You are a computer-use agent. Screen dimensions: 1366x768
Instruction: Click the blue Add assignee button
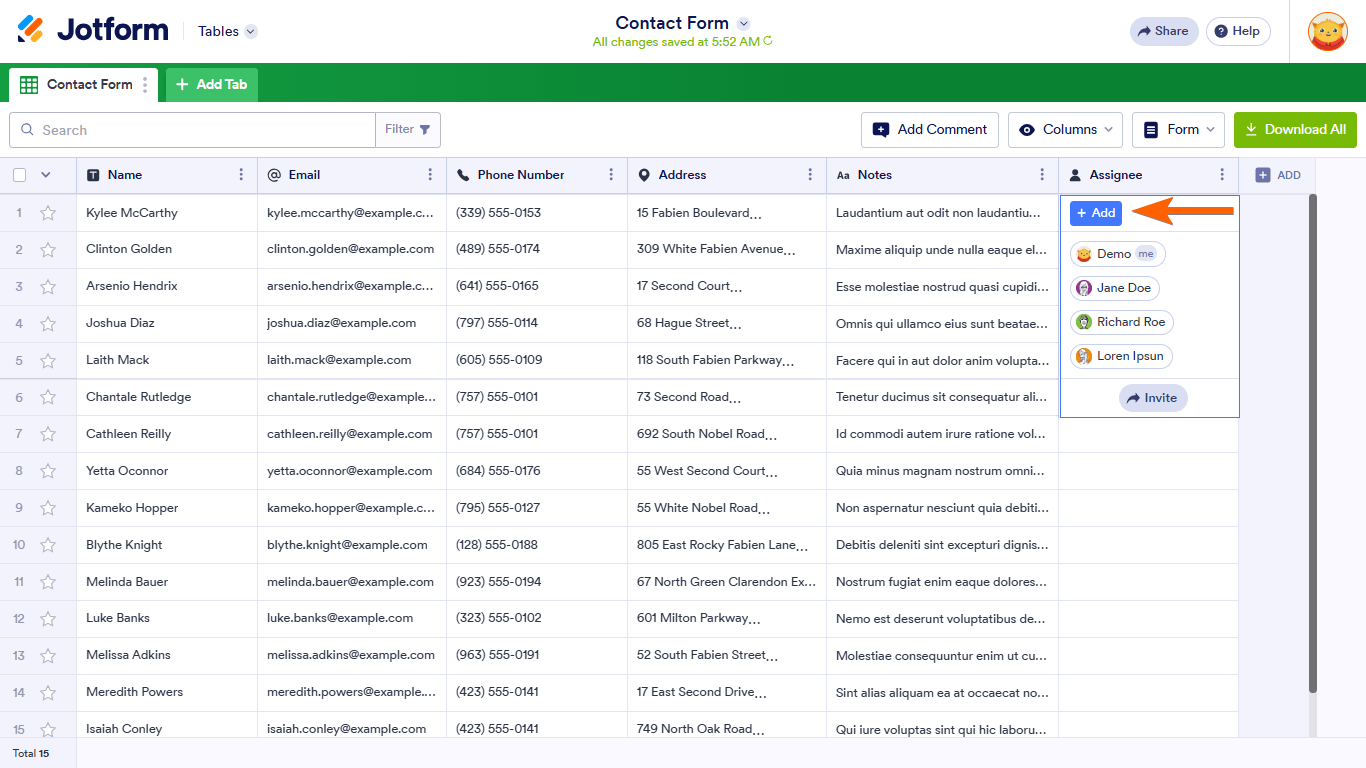coord(1096,213)
